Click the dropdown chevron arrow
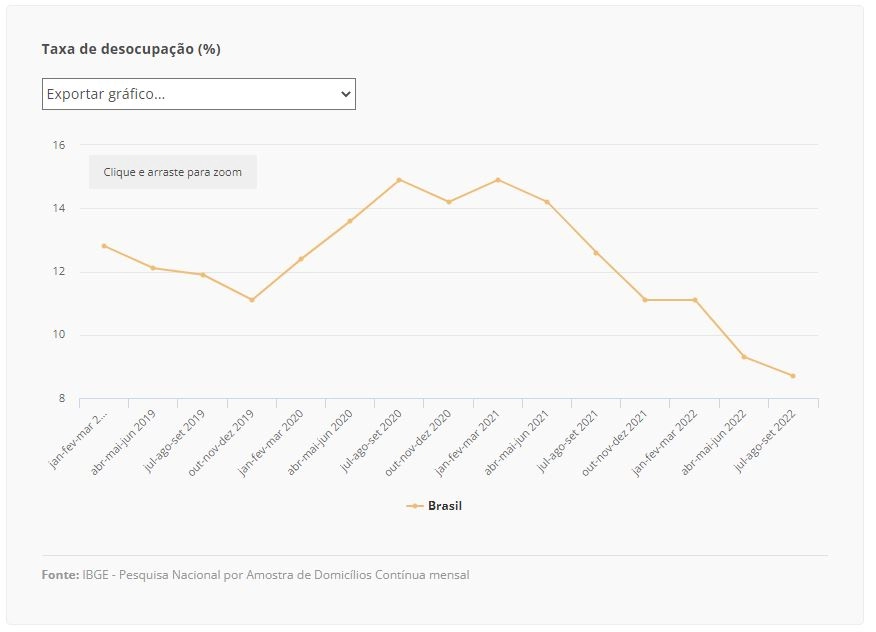Viewport: 876px width, 632px height. 346,94
